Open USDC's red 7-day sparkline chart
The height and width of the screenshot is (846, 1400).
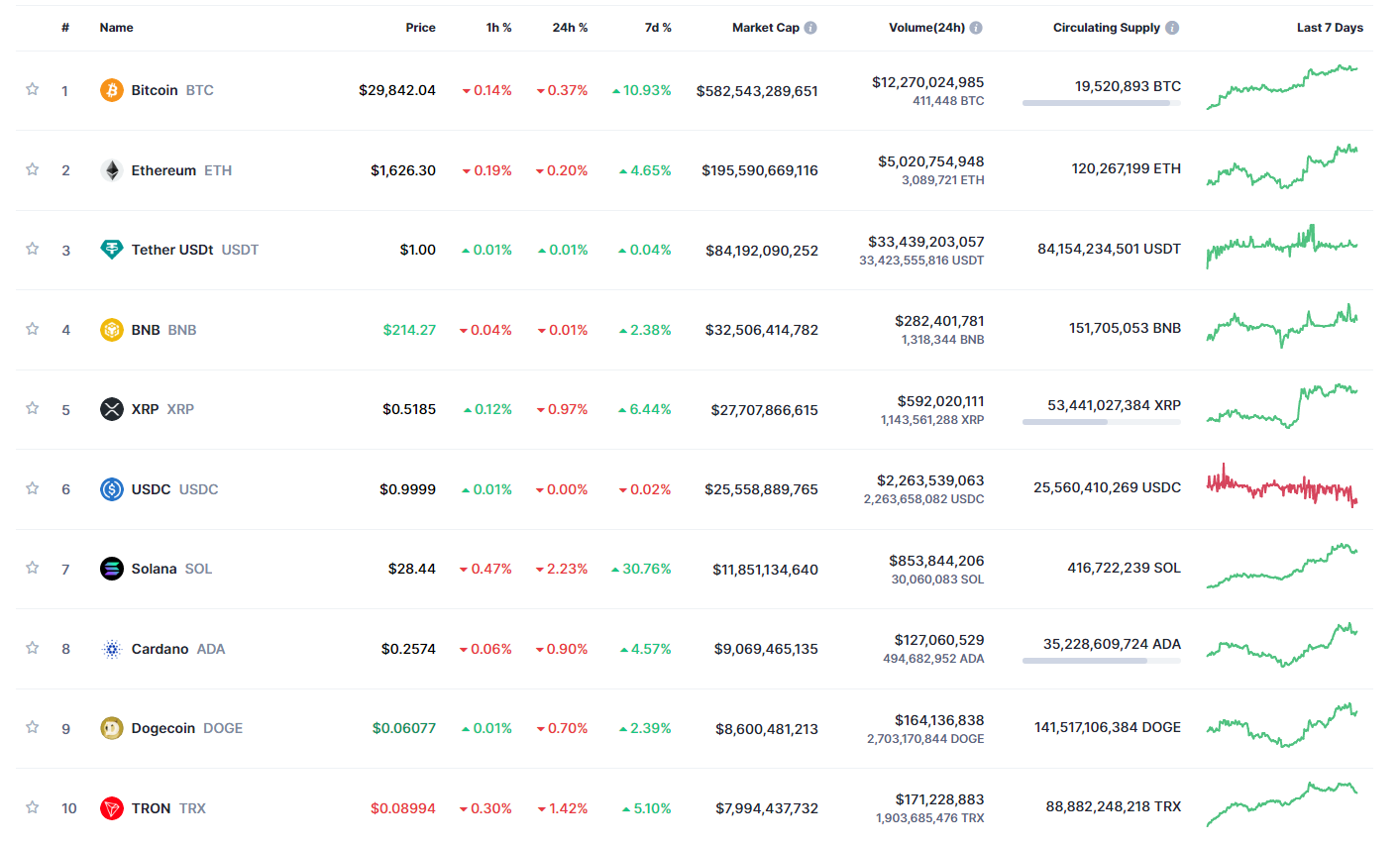tap(1281, 486)
